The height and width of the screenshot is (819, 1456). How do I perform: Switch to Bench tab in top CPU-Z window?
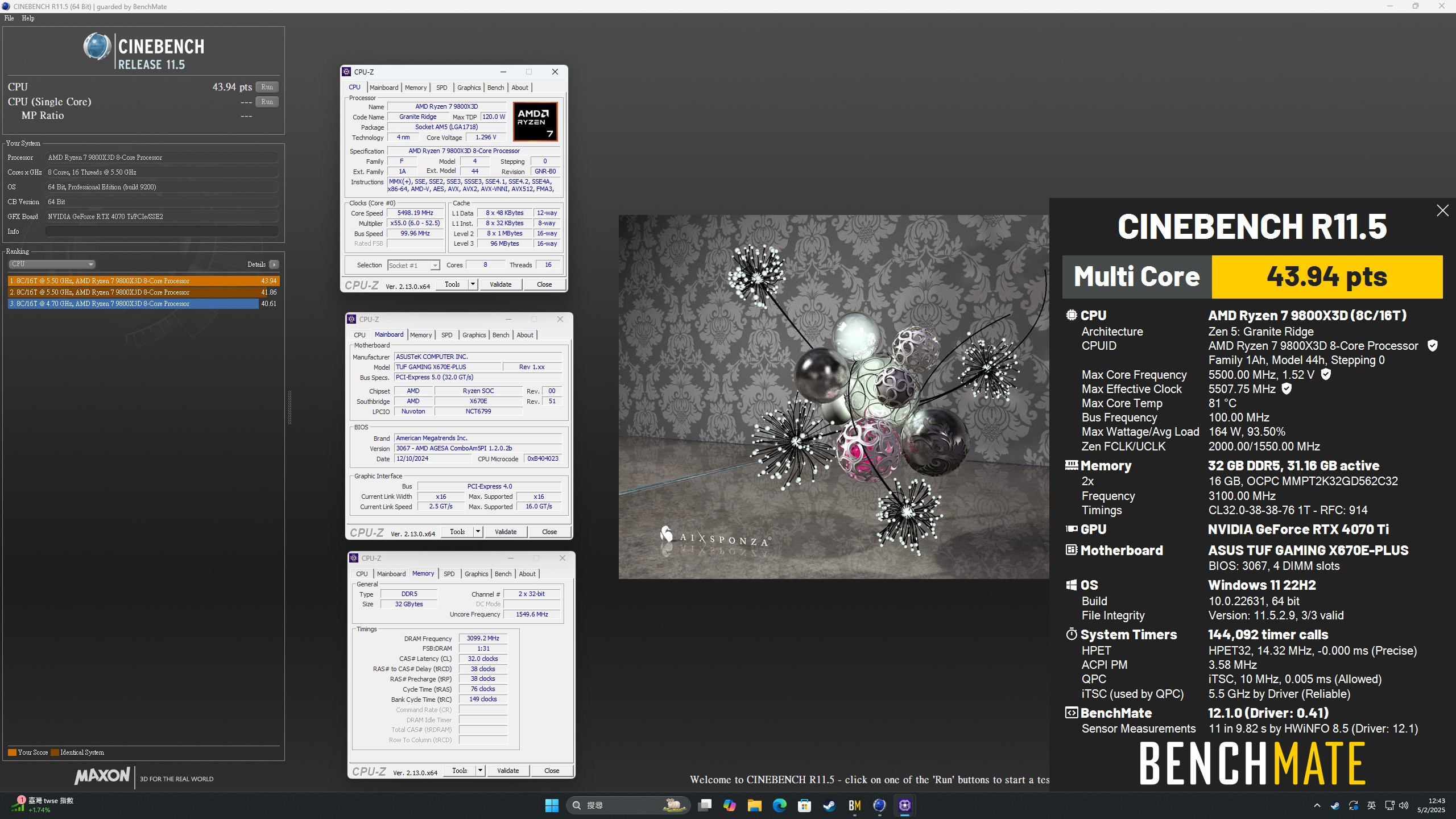(495, 88)
